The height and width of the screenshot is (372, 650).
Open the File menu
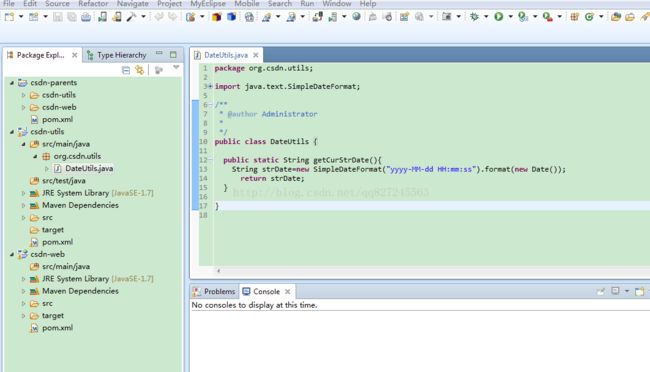pyautogui.click(x=8, y=4)
